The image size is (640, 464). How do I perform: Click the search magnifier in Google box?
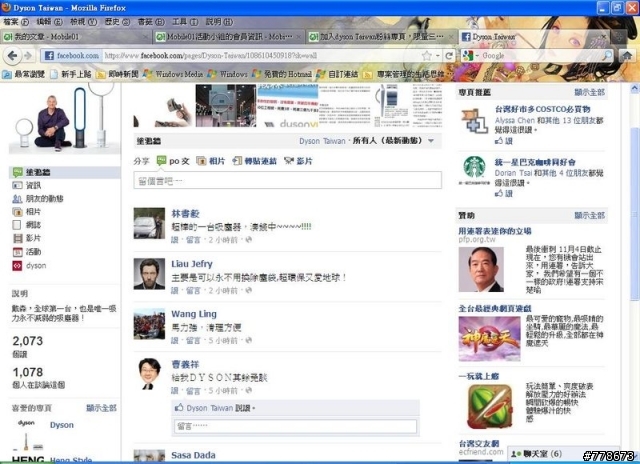click(x=607, y=56)
